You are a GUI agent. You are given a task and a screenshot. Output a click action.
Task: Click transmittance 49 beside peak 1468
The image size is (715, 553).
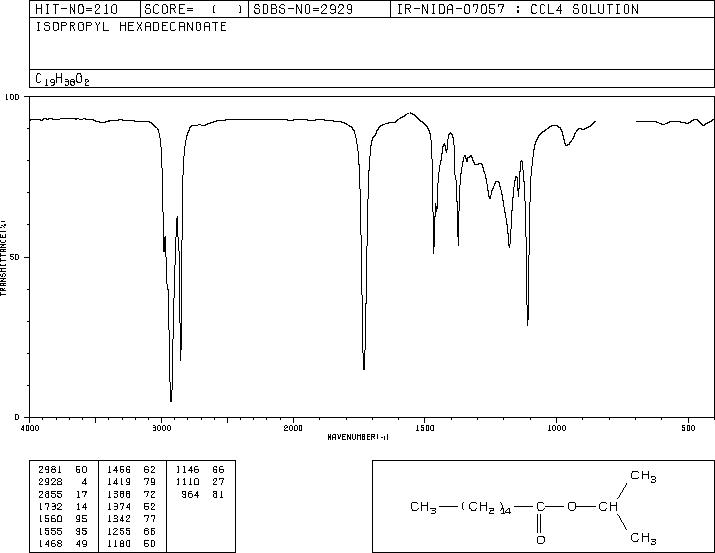click(82, 543)
